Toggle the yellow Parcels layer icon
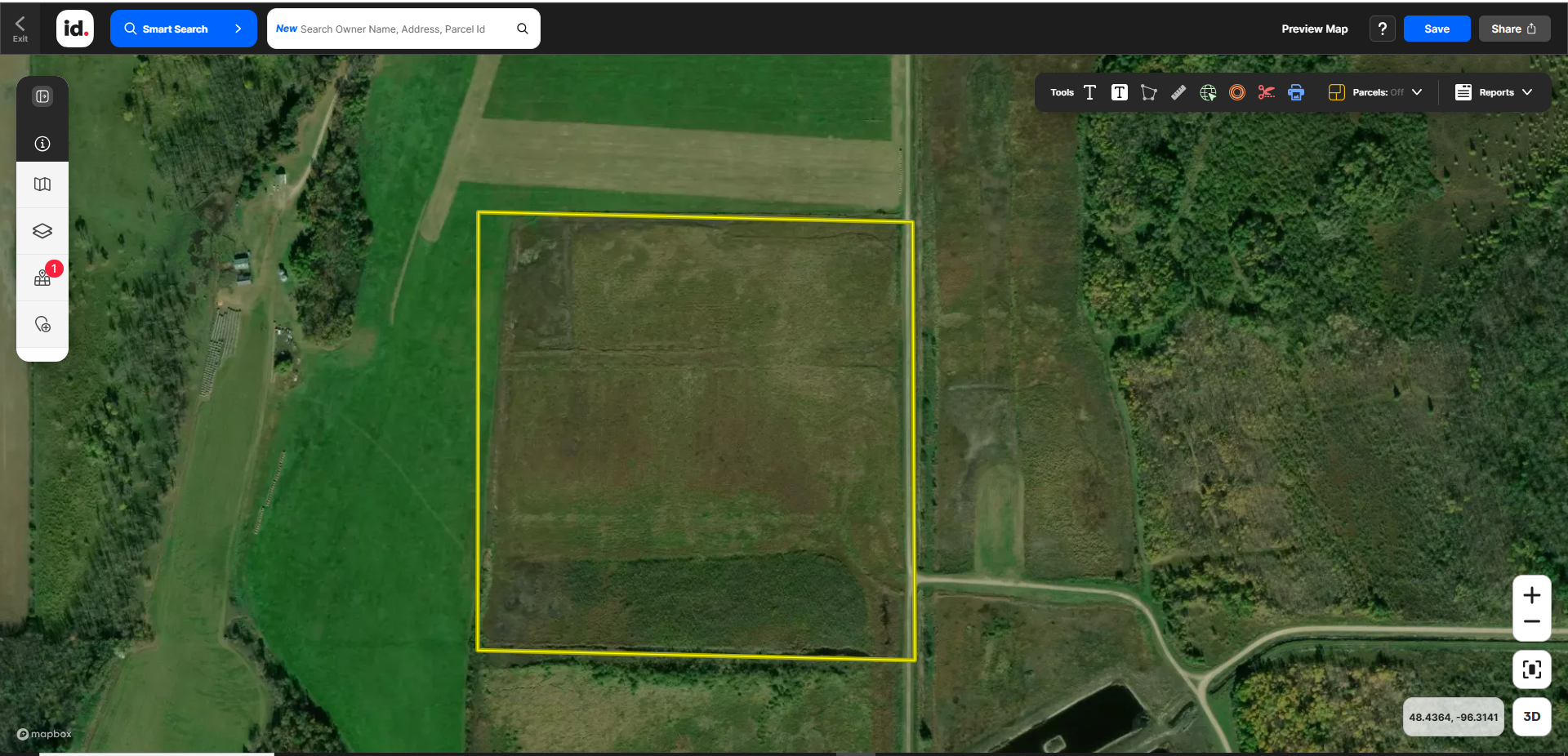This screenshot has width=1568, height=756. click(1336, 92)
